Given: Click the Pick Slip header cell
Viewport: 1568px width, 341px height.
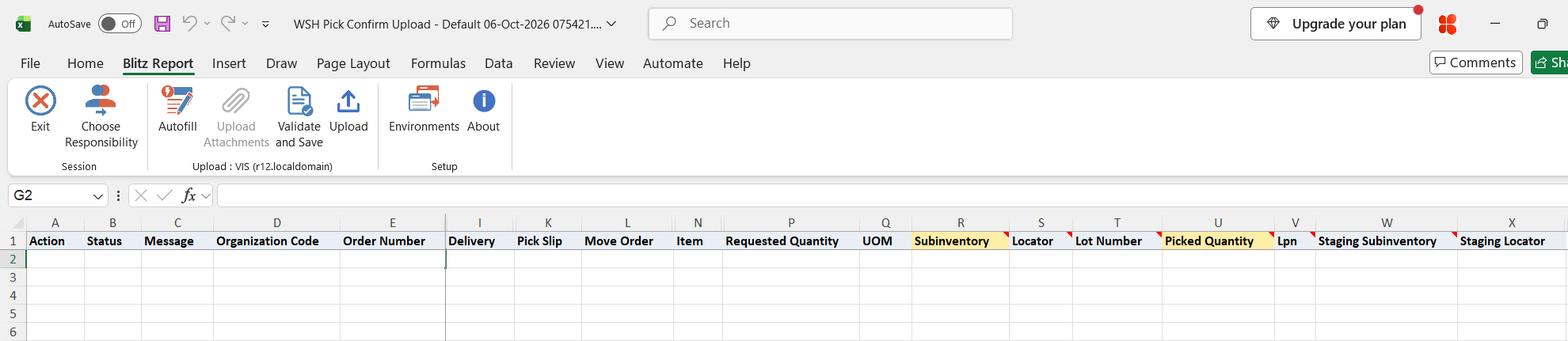Looking at the screenshot, I should click(x=548, y=241).
